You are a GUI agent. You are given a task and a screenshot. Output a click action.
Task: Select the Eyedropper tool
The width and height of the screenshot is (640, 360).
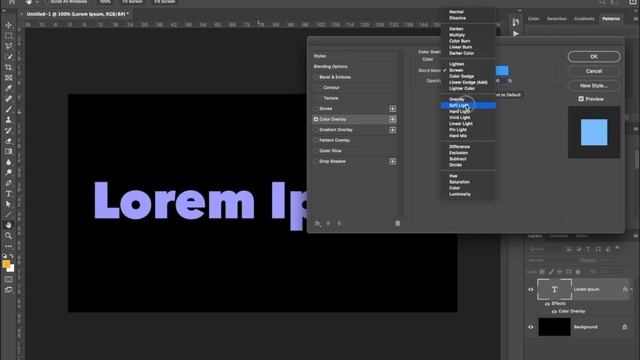(8, 88)
